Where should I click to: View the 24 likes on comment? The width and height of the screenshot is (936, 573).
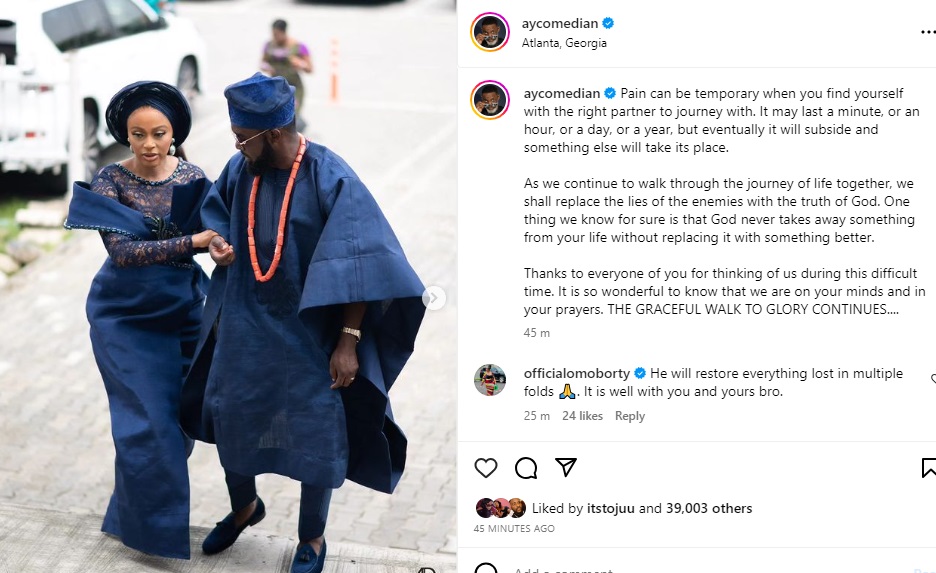point(582,416)
